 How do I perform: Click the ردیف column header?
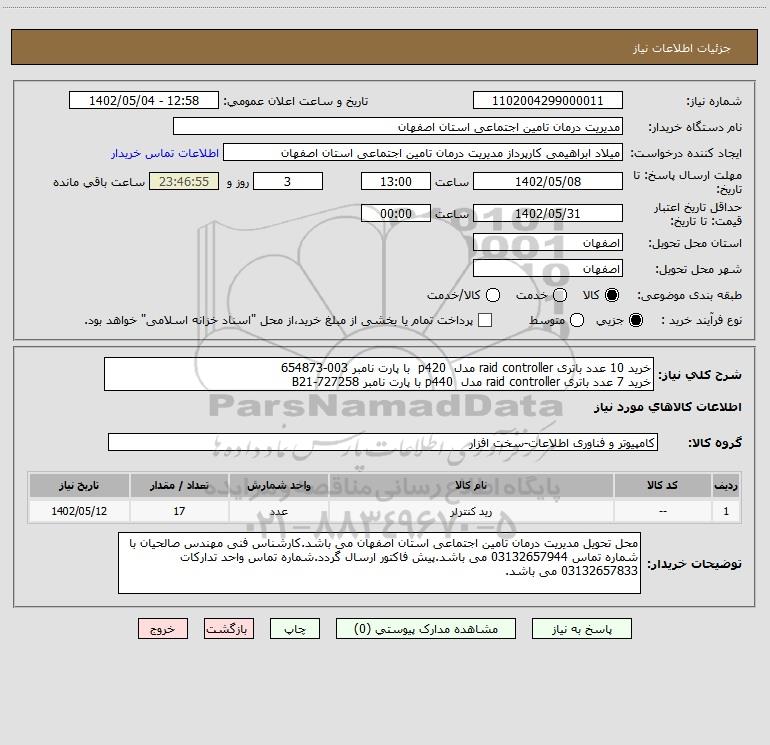pyautogui.click(x=726, y=486)
